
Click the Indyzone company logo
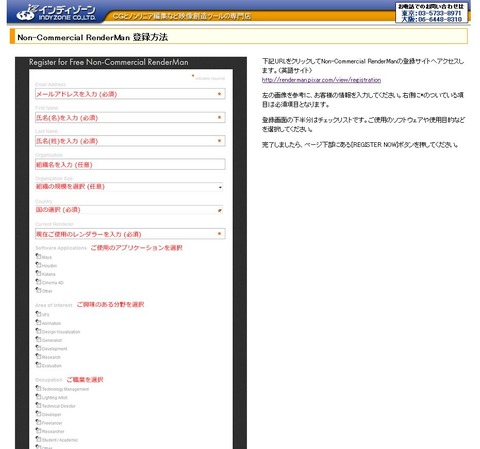tap(56, 12)
